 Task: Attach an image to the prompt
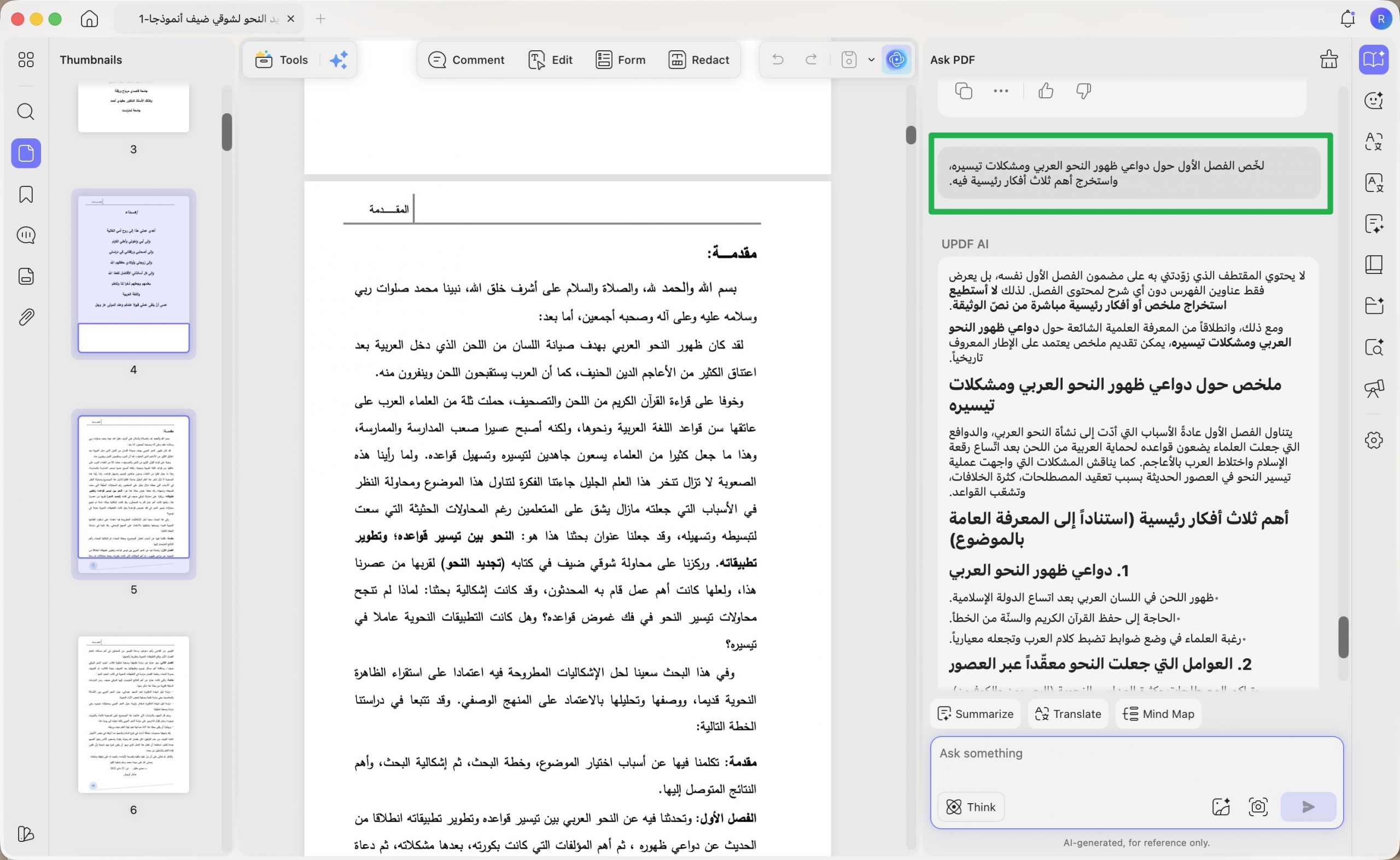tap(1221, 806)
